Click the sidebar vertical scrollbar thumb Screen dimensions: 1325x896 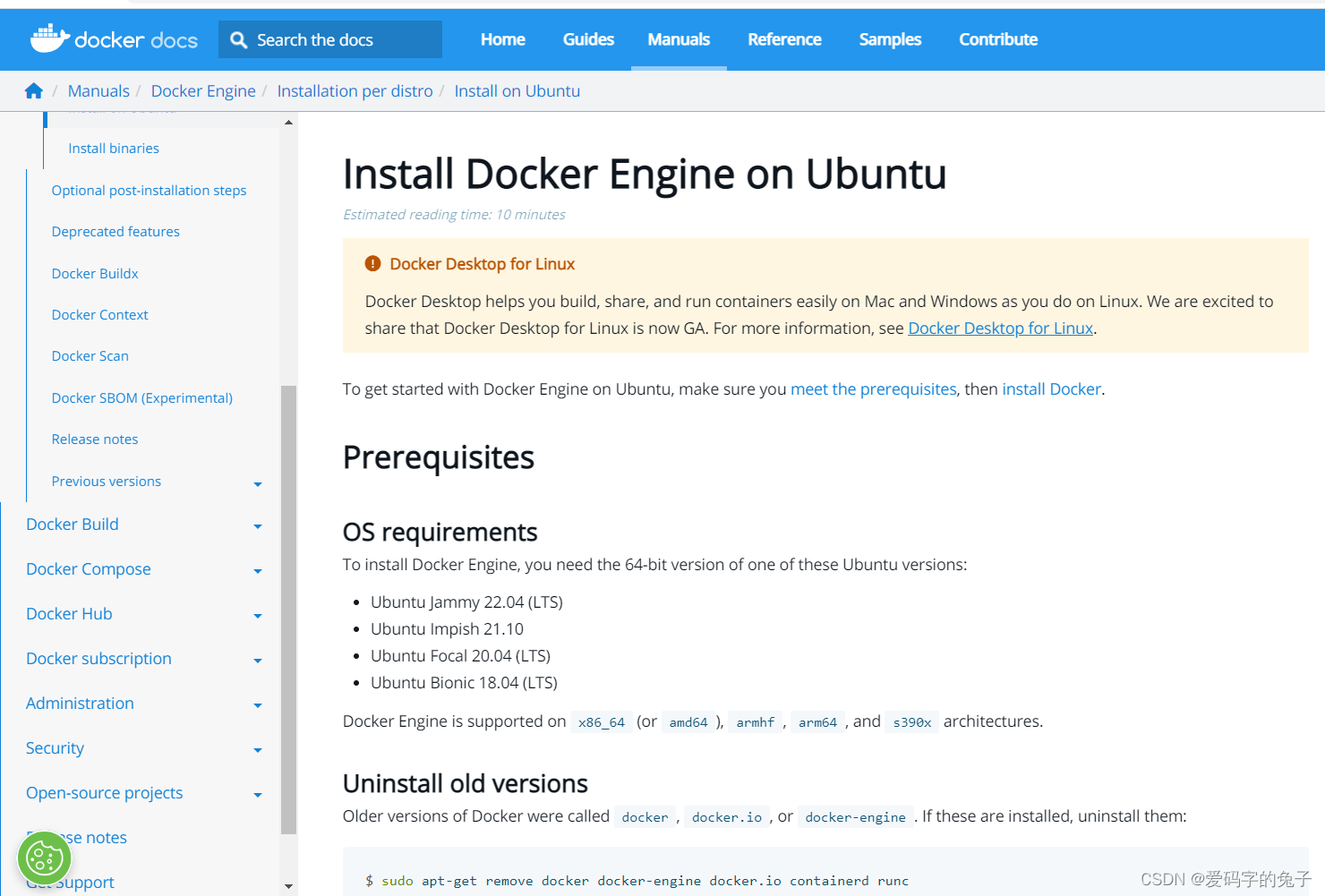click(288, 610)
